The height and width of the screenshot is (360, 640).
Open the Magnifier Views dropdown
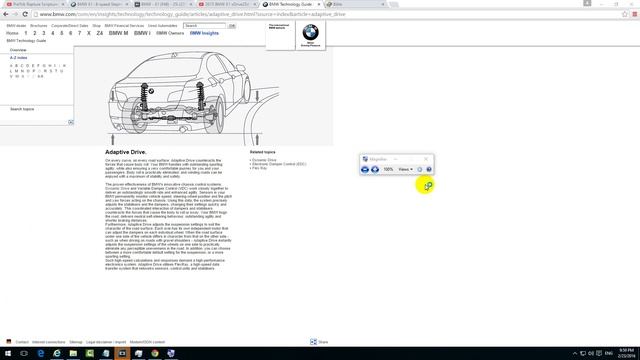click(x=405, y=169)
